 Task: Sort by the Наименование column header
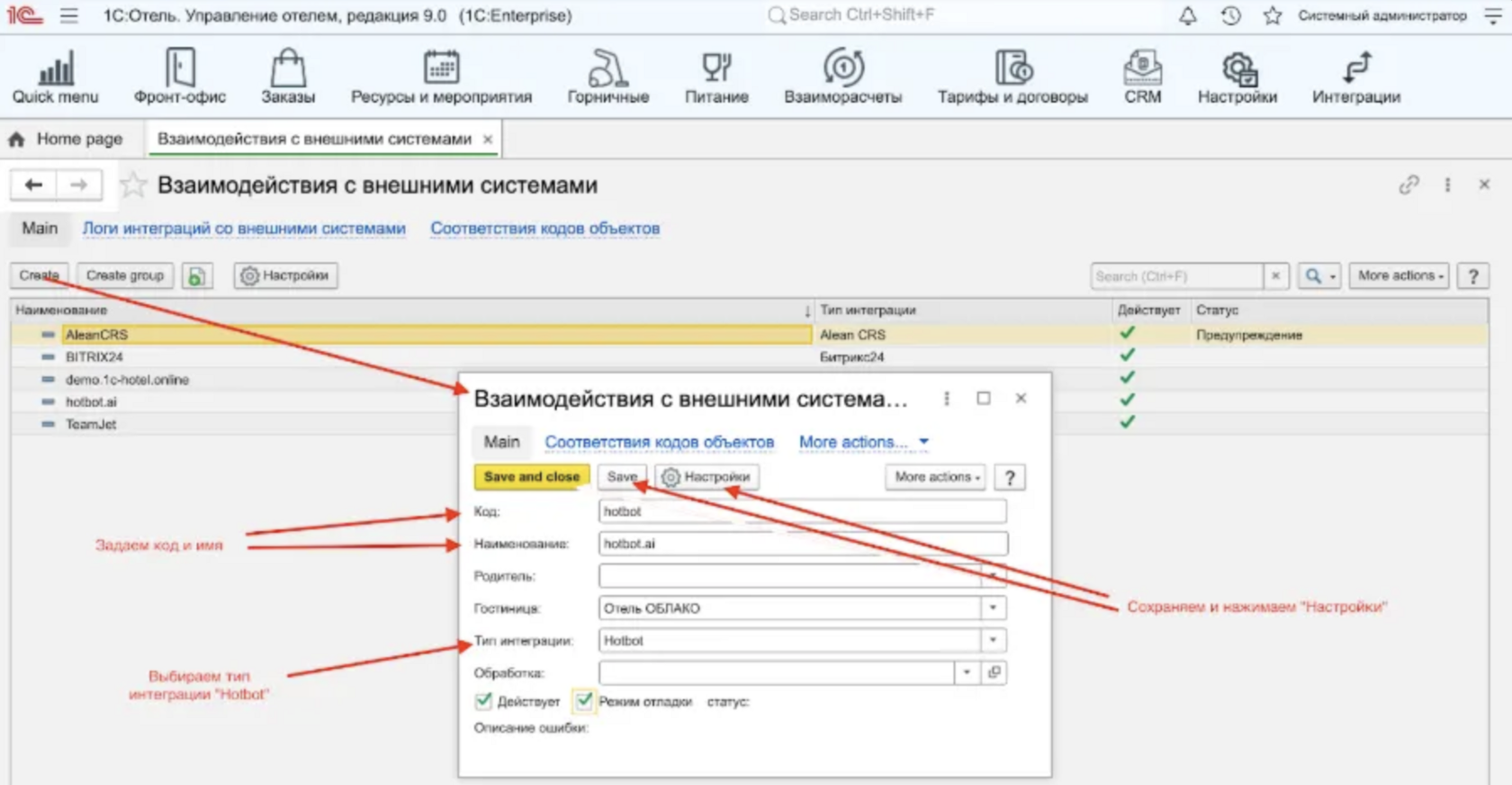412,310
